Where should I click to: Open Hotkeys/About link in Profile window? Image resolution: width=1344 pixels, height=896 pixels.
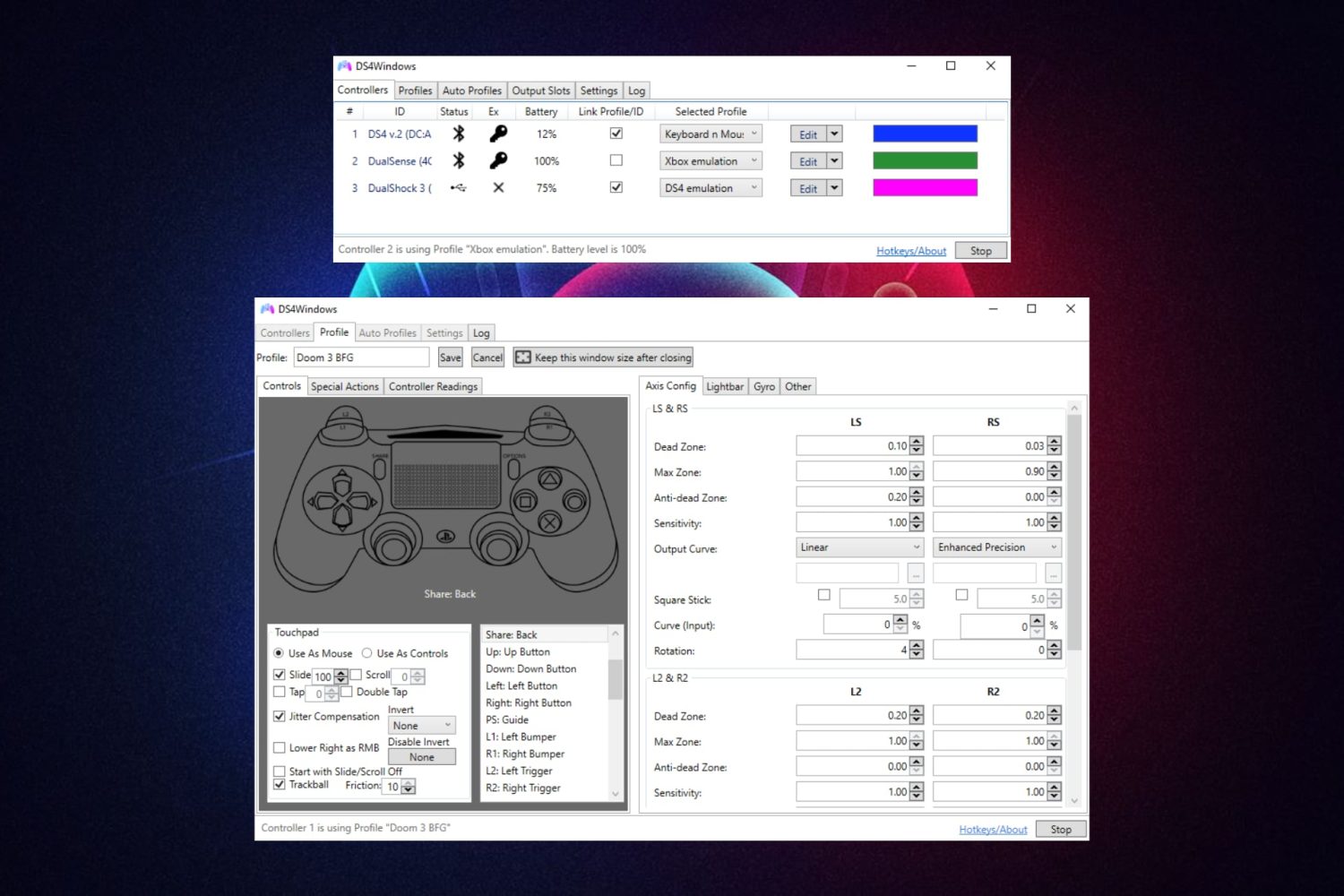(993, 830)
